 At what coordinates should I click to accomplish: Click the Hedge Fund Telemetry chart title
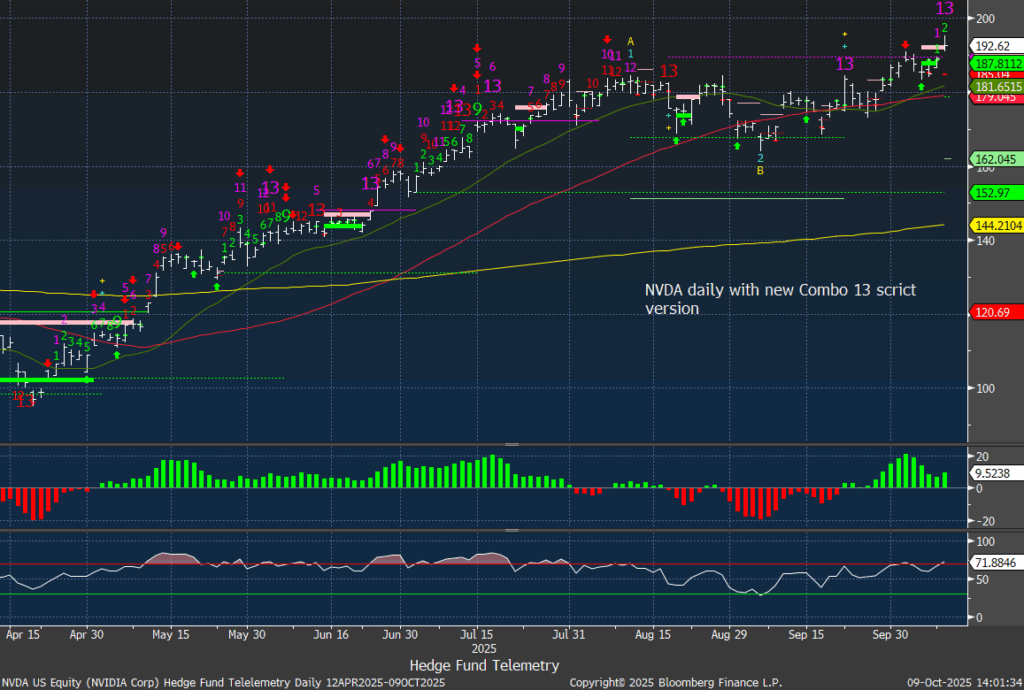[x=484, y=665]
